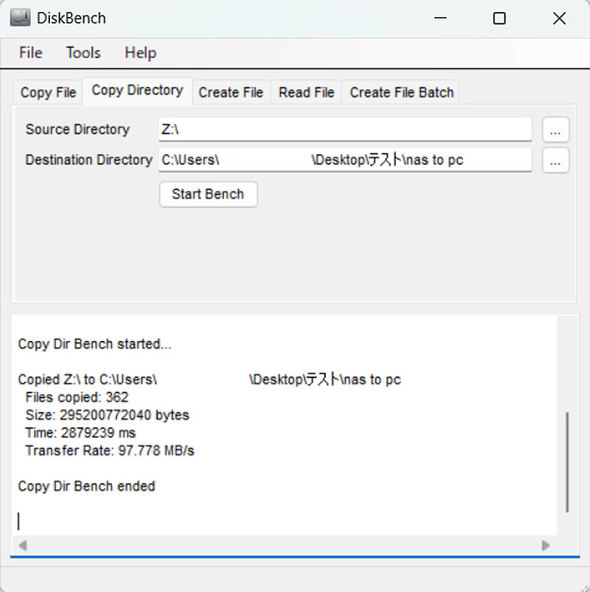Go to the Create File Batch tab
This screenshot has height=592, width=590.
coord(401,92)
